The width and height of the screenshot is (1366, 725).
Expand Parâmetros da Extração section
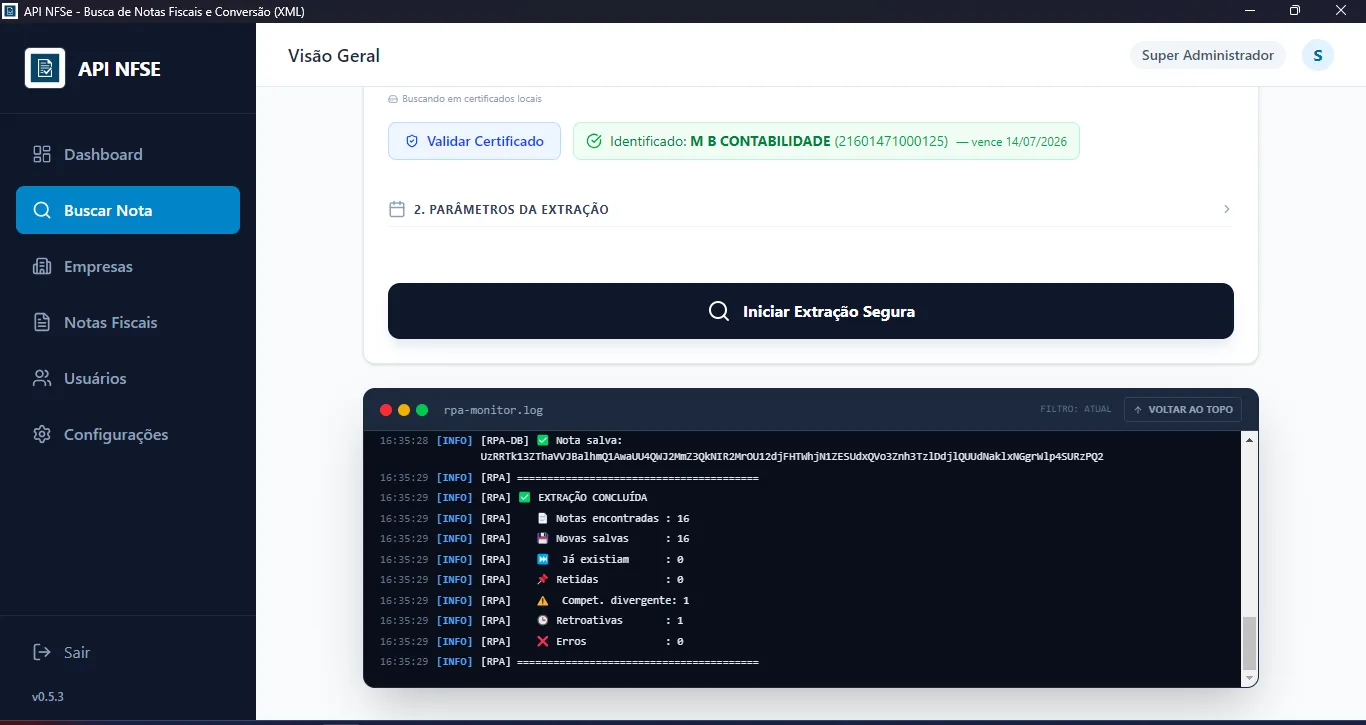[810, 209]
